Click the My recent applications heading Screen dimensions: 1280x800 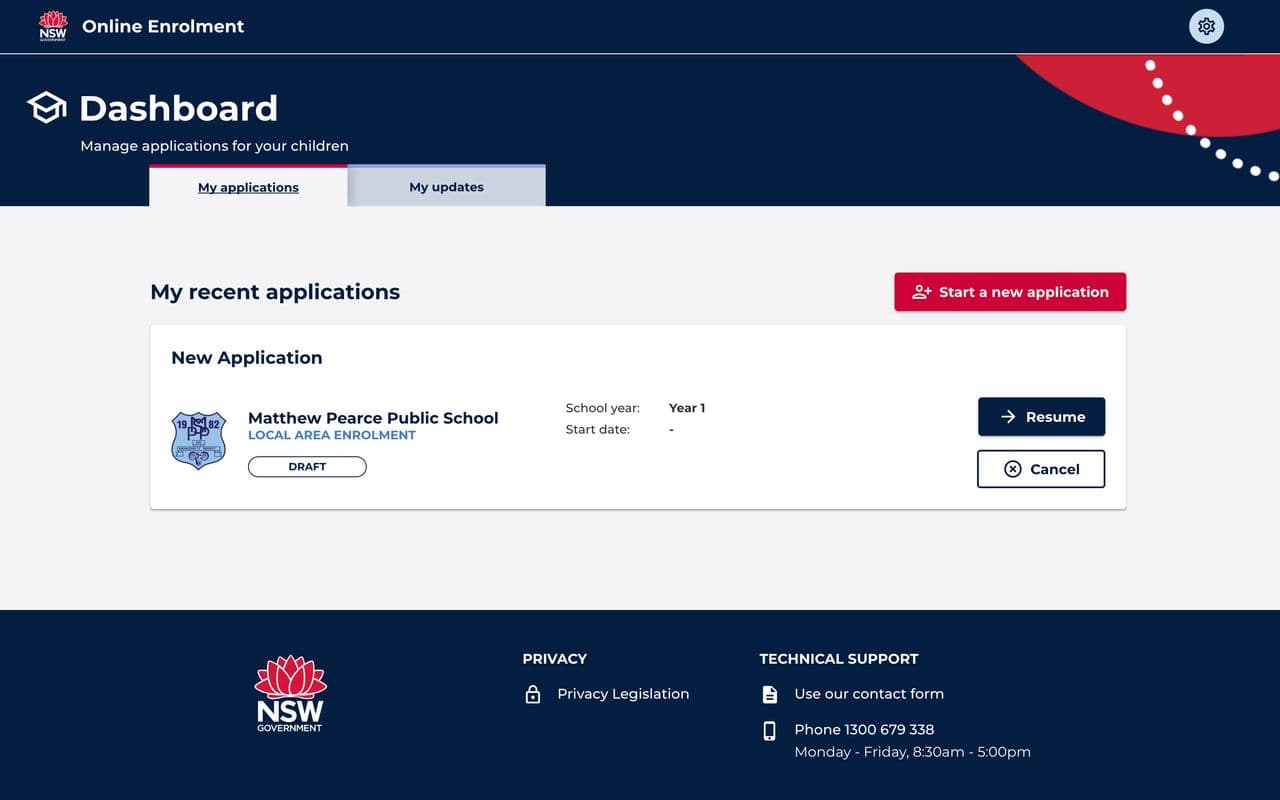click(275, 292)
